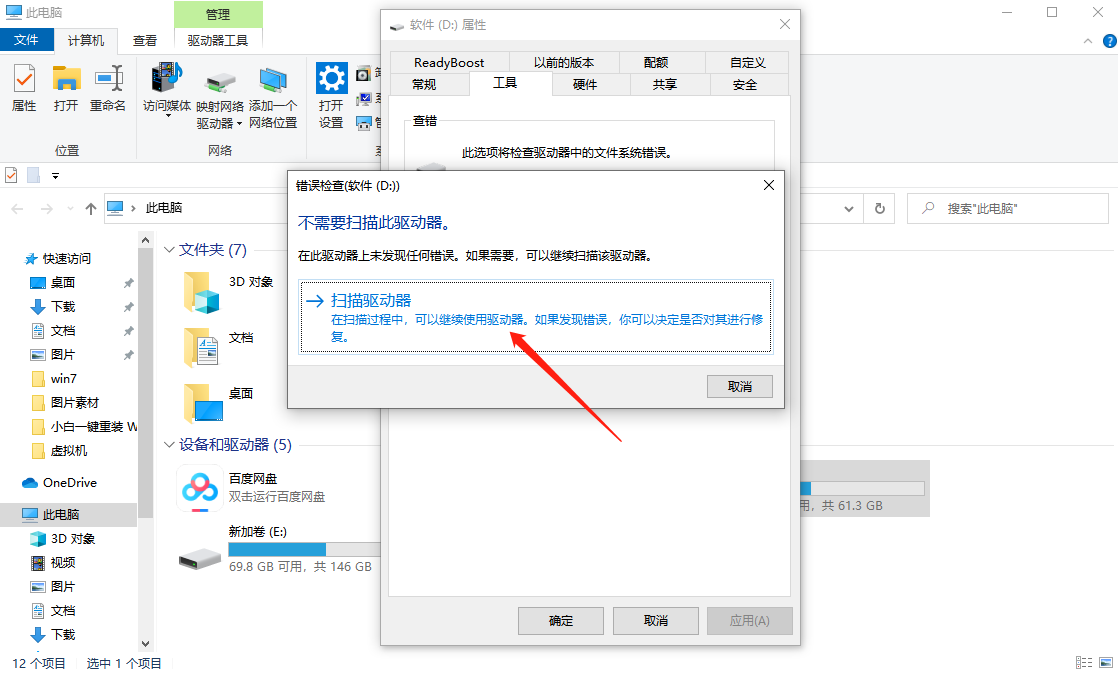
Task: Unpin 下载 from quick access
Action: [x=127, y=306]
